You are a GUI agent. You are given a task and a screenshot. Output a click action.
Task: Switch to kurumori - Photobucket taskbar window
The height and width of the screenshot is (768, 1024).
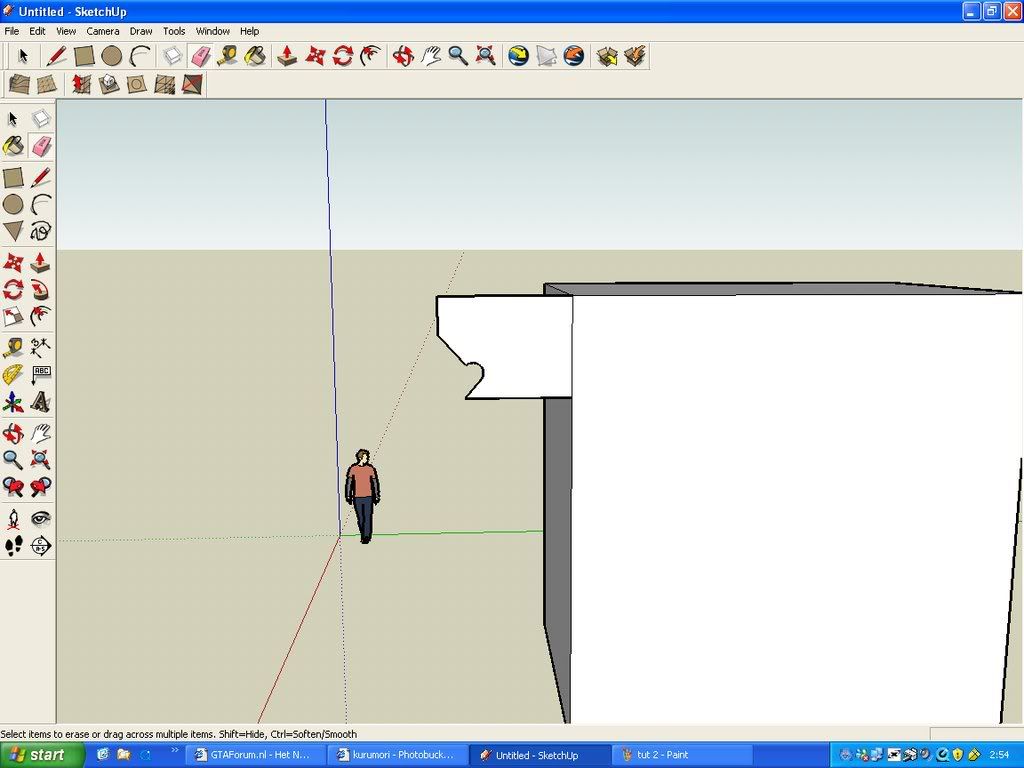tap(397, 755)
